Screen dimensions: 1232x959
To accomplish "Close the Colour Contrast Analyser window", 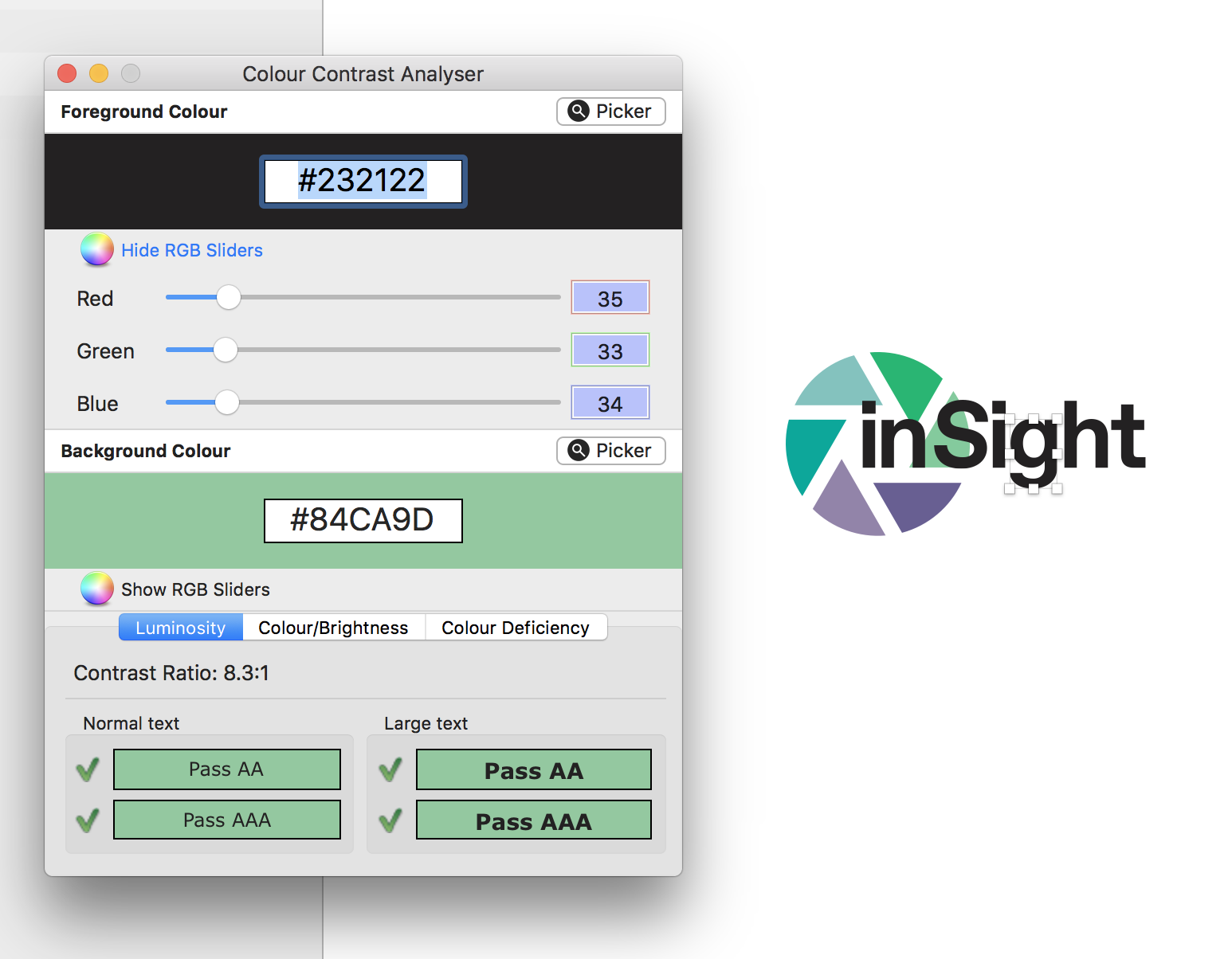I will pos(67,73).
